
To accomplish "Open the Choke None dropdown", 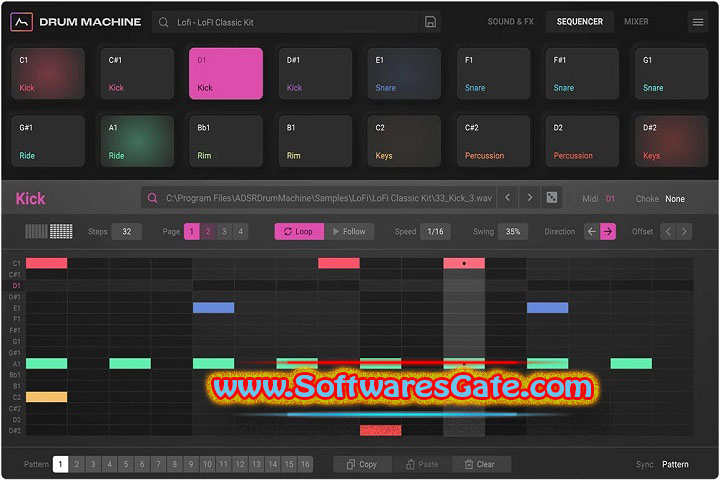I will click(675, 199).
